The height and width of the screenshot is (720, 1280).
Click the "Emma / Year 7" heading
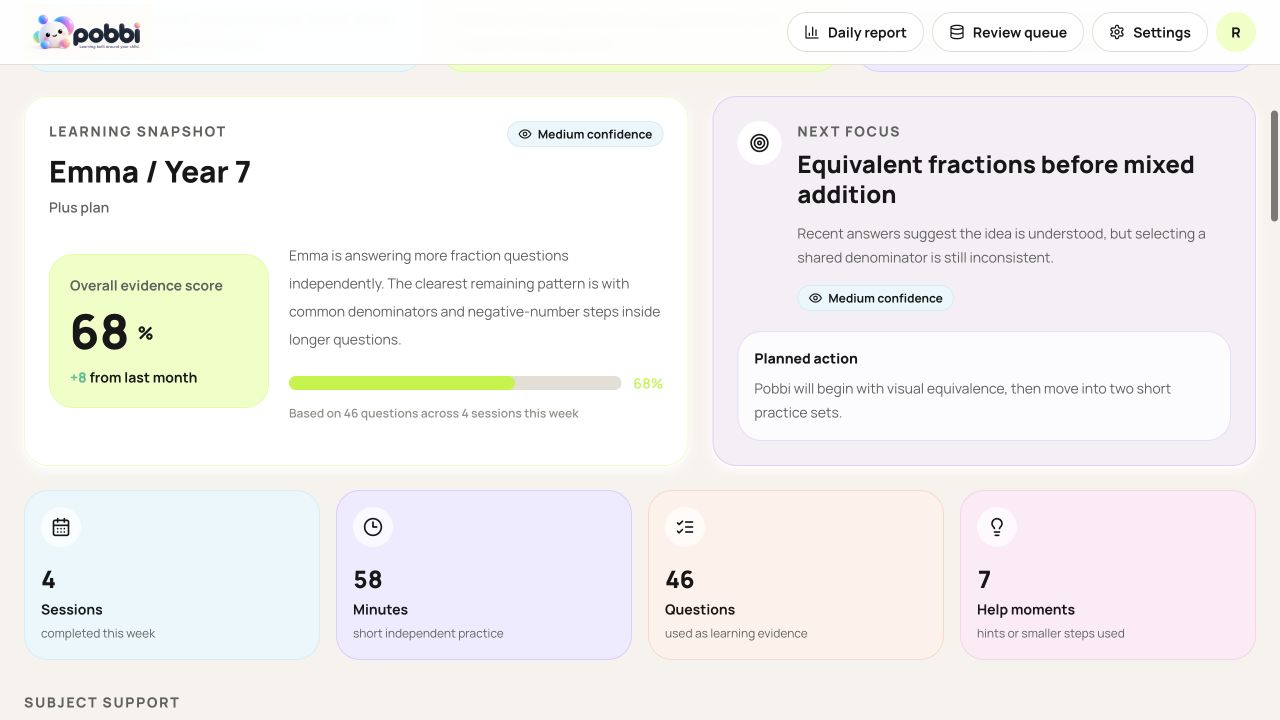(x=150, y=172)
